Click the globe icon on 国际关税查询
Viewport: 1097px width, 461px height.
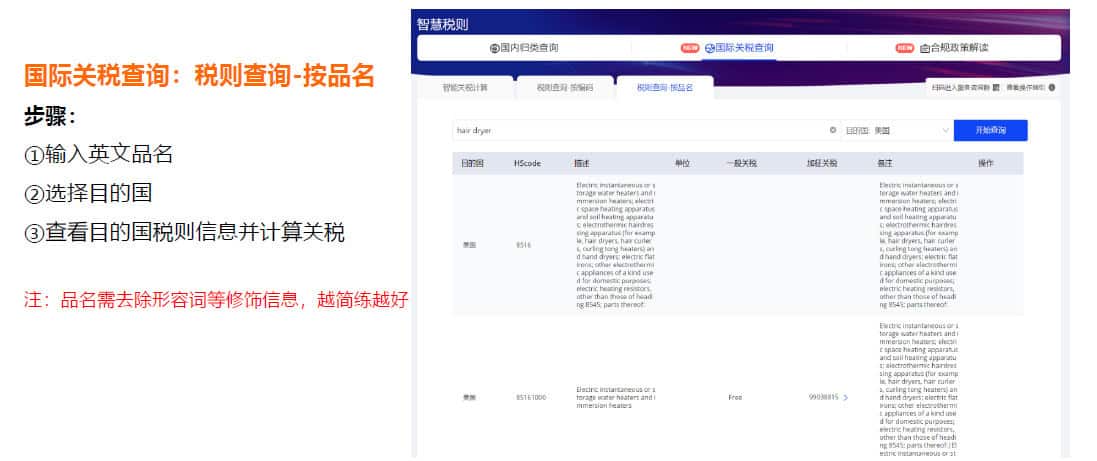710,48
